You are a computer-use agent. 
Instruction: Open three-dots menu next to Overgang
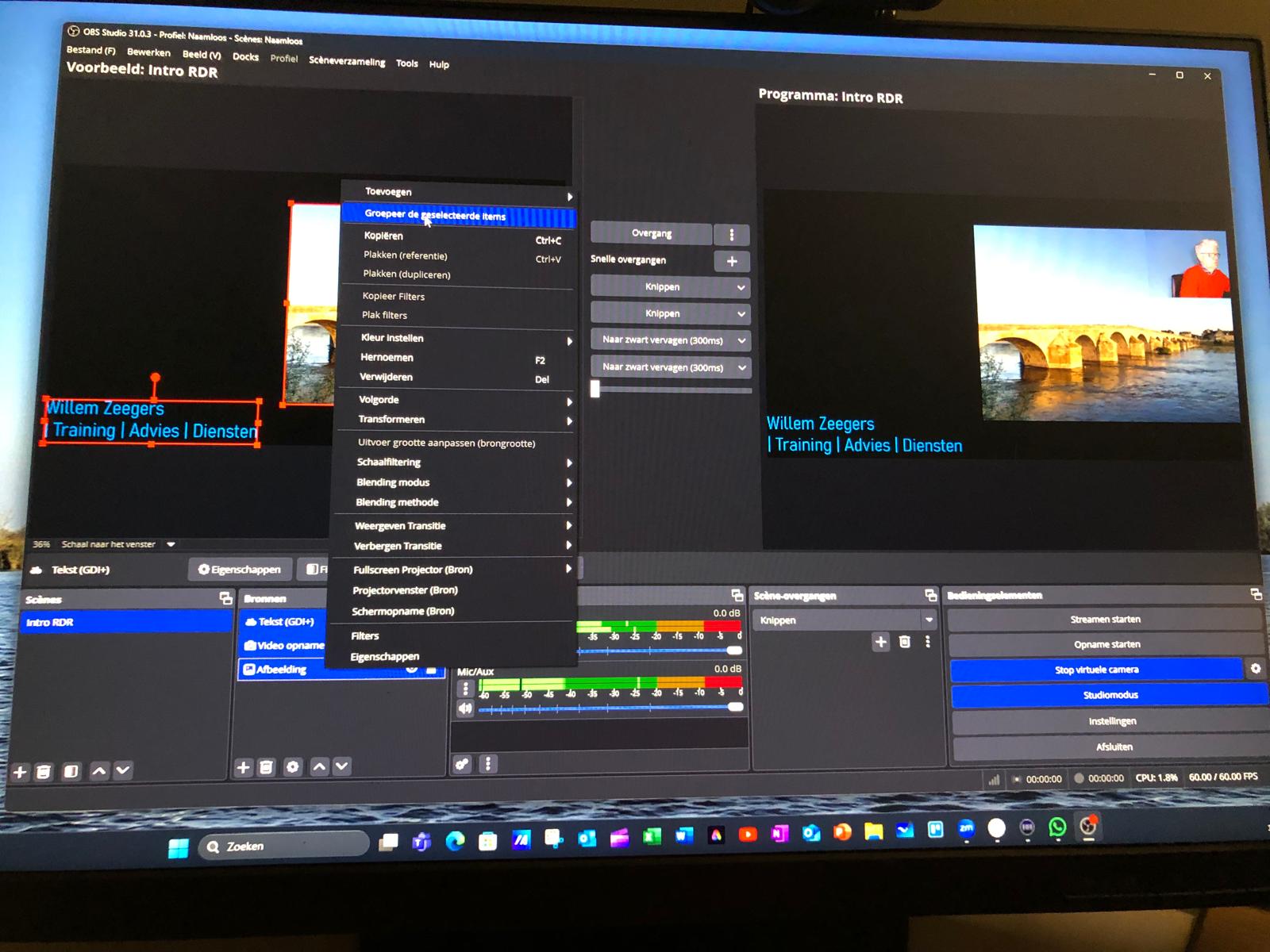pyautogui.click(x=732, y=235)
